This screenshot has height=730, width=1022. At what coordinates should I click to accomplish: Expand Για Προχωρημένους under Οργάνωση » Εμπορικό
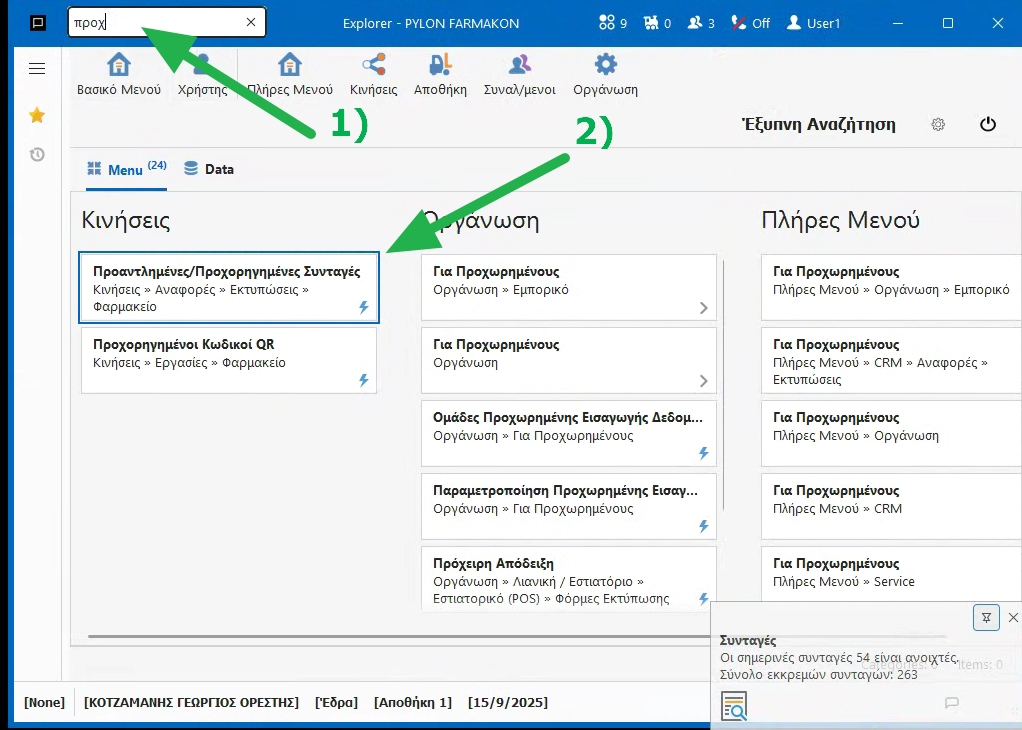coord(568,288)
